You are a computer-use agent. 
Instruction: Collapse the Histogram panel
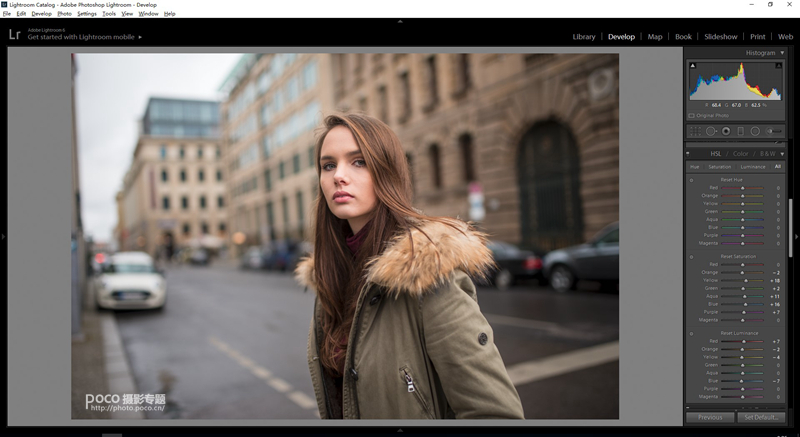782,53
